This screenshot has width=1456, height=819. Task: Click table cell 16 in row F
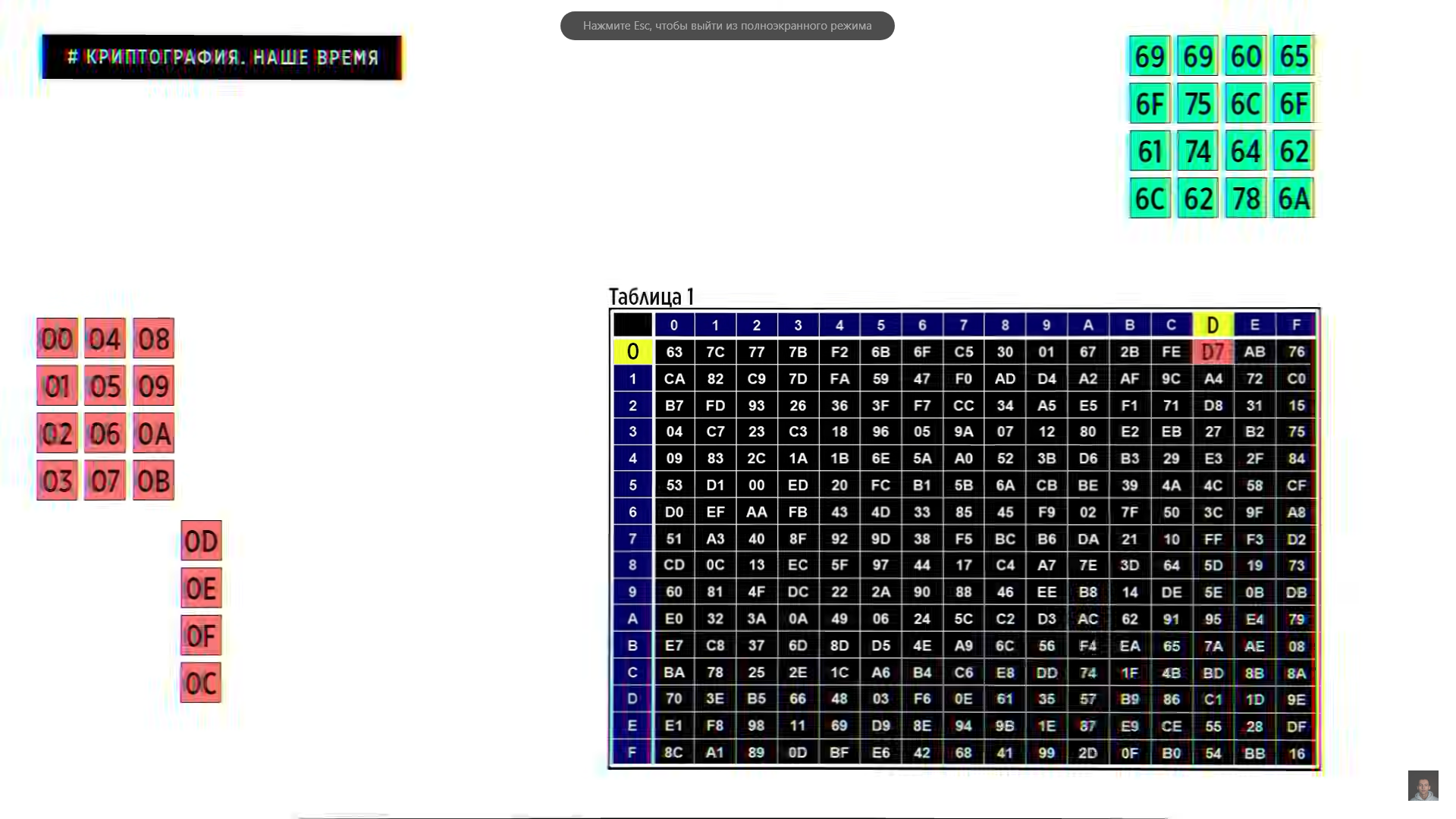tap(1296, 753)
